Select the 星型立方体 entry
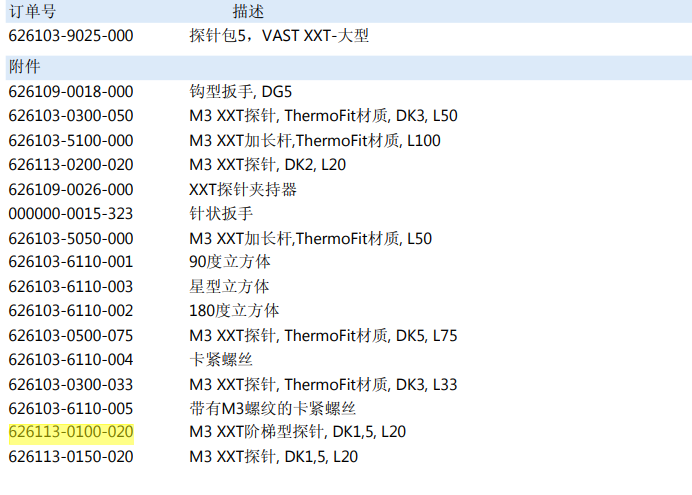The width and height of the screenshot is (692, 495). [229, 286]
